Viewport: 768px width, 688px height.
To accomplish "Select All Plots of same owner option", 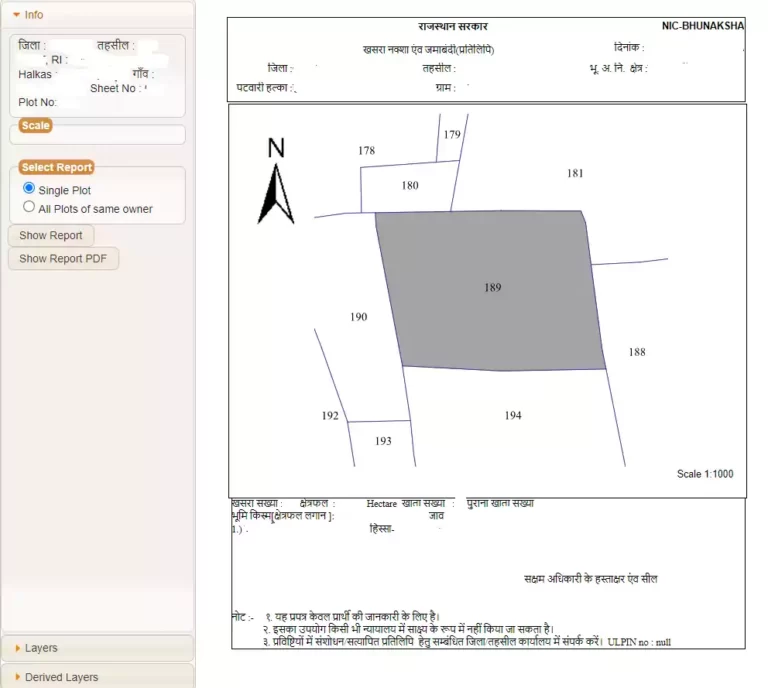I will pyautogui.click(x=29, y=207).
